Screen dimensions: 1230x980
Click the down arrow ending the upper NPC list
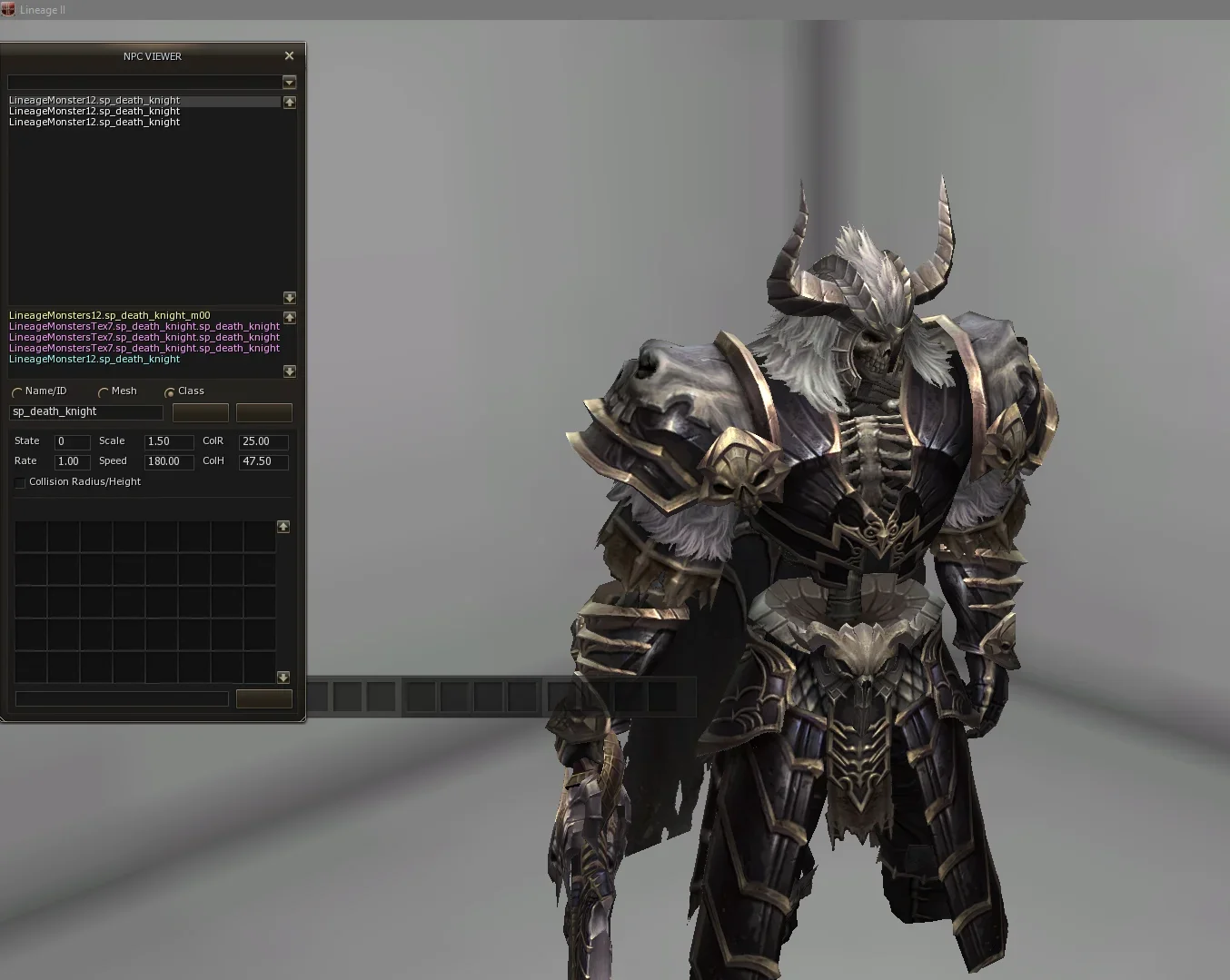click(289, 298)
